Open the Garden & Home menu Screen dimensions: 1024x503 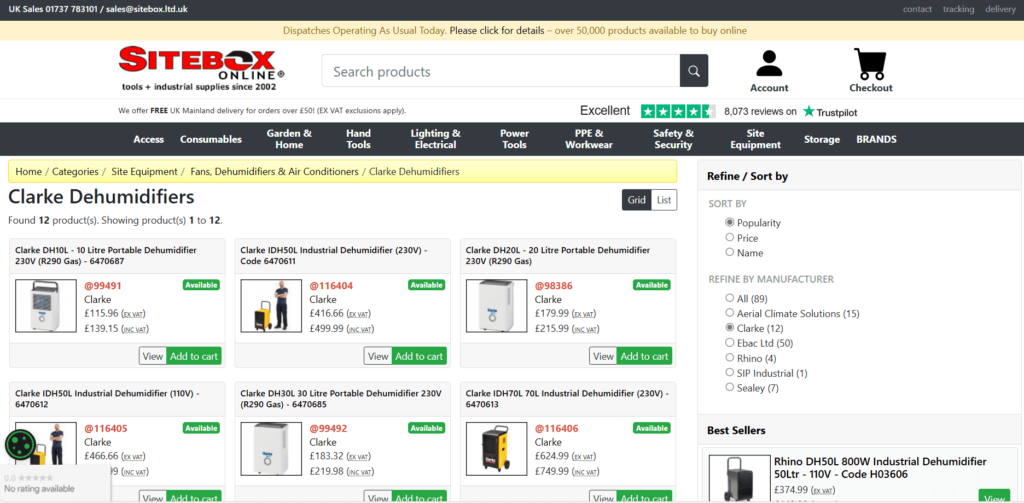click(289, 139)
